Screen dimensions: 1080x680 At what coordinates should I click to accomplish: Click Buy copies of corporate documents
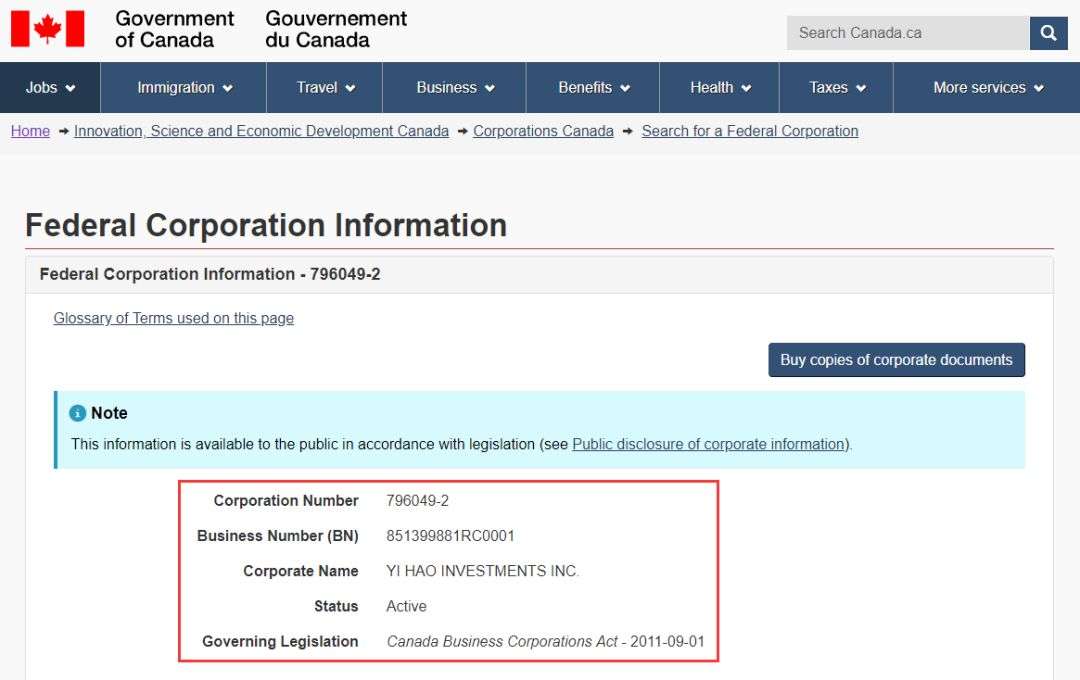point(896,360)
